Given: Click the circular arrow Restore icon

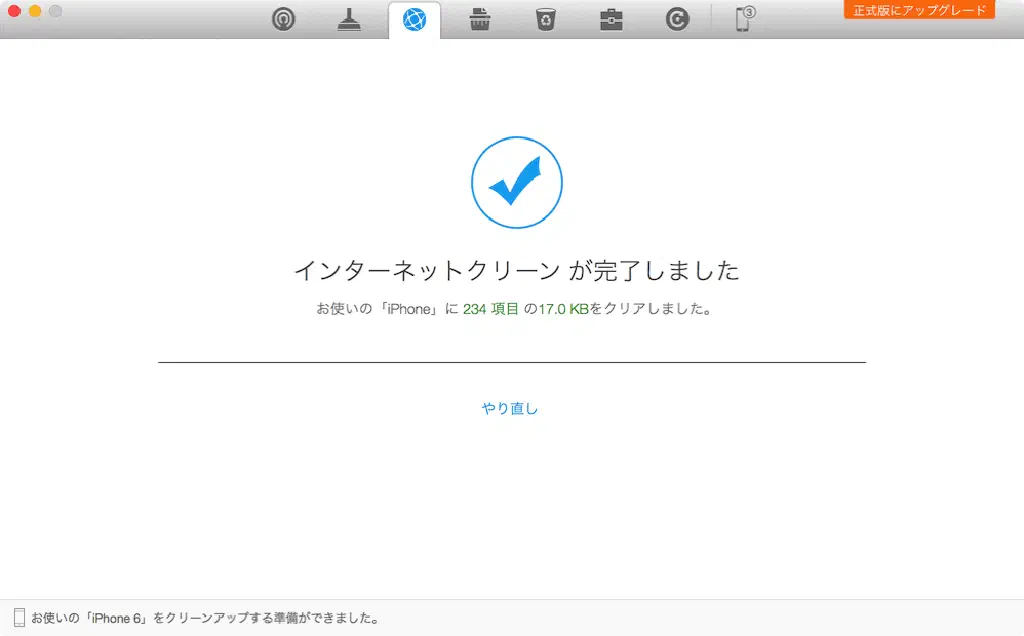Looking at the screenshot, I should click(677, 19).
